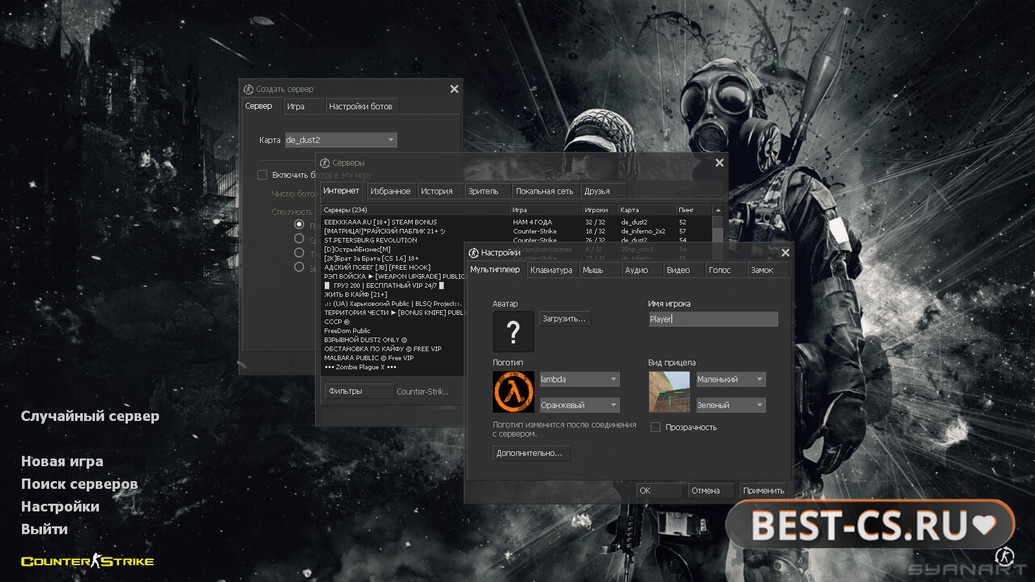Select the 'Мультиплеер' settings tab

coord(495,269)
